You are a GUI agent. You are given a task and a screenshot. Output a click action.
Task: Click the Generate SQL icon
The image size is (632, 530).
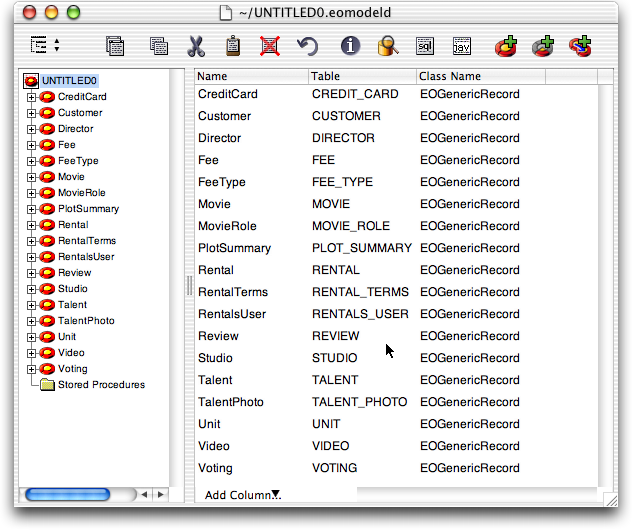click(425, 46)
